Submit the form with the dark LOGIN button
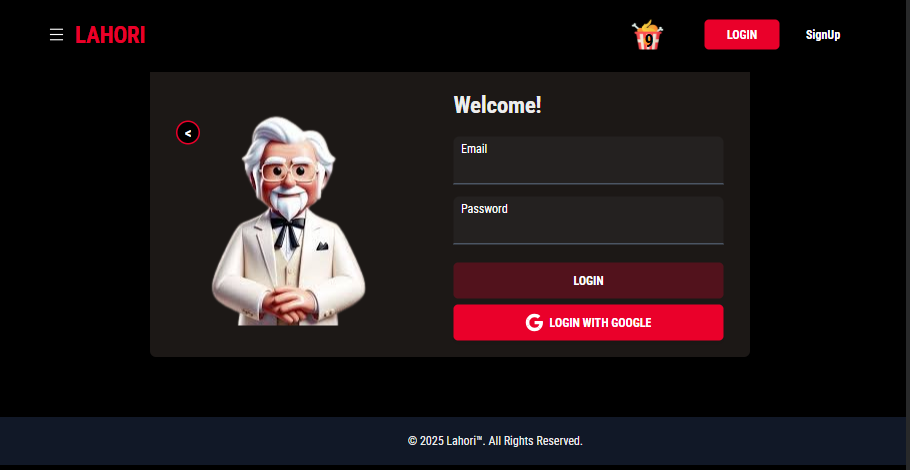This screenshot has height=470, width=910. click(x=588, y=281)
